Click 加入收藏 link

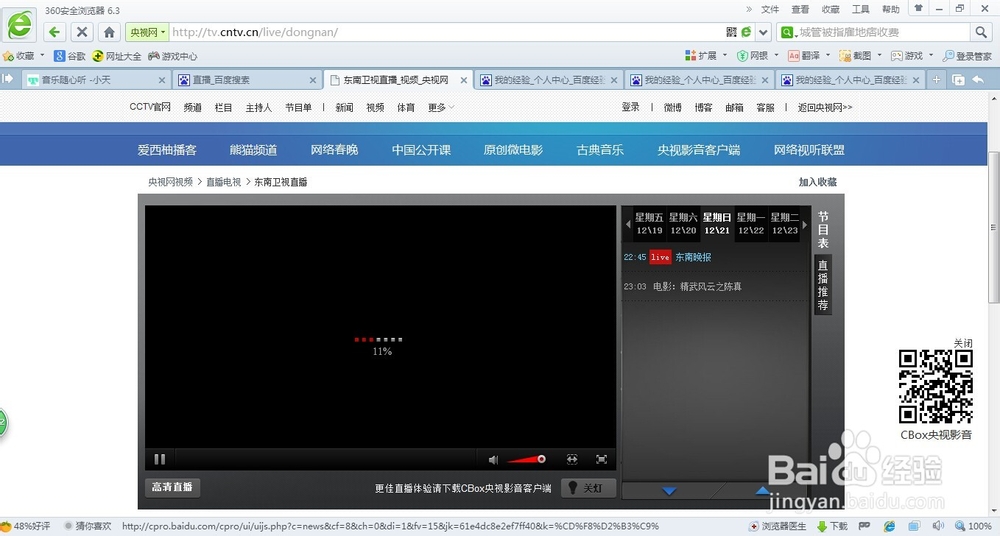[x=818, y=182]
